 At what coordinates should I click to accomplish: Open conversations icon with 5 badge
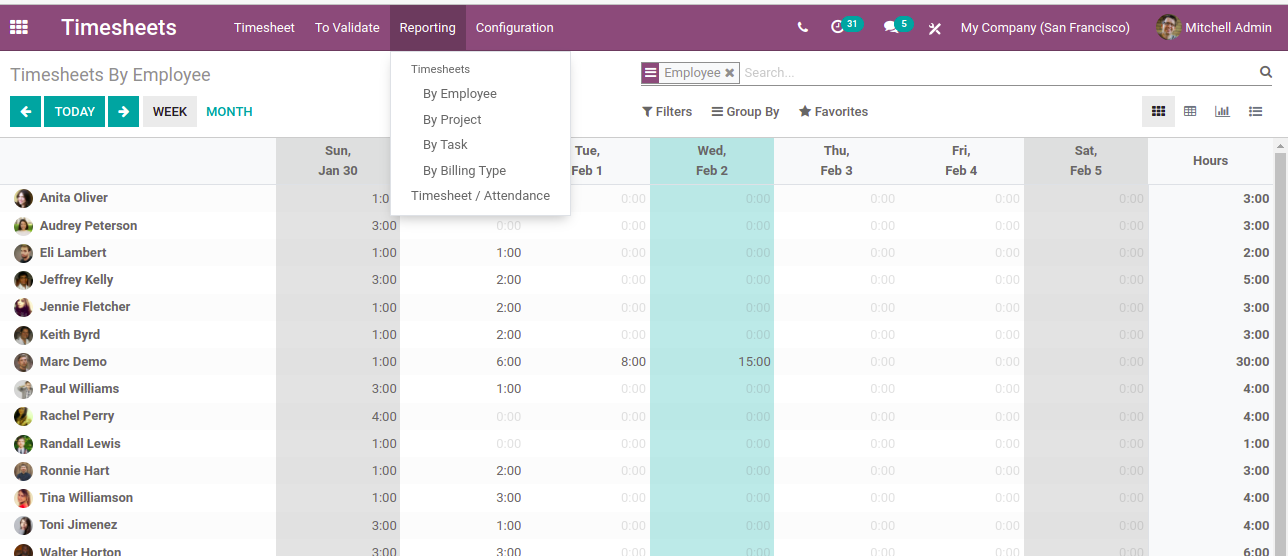(898, 26)
